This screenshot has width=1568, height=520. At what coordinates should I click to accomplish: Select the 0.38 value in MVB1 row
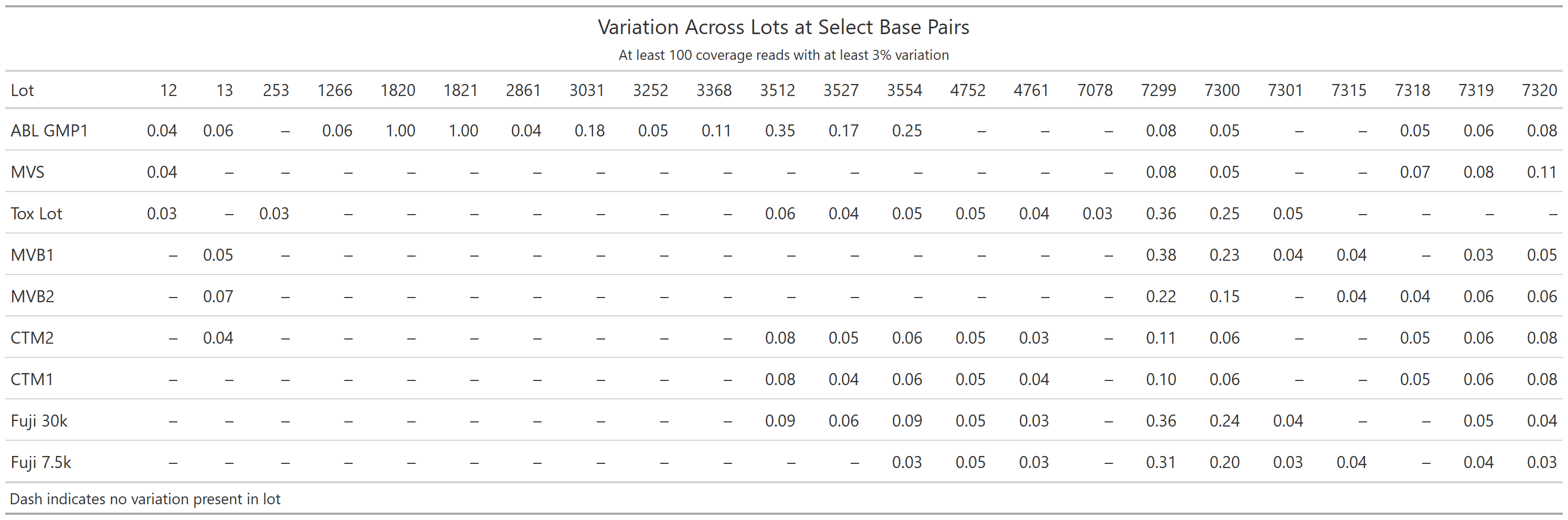(x=1161, y=254)
